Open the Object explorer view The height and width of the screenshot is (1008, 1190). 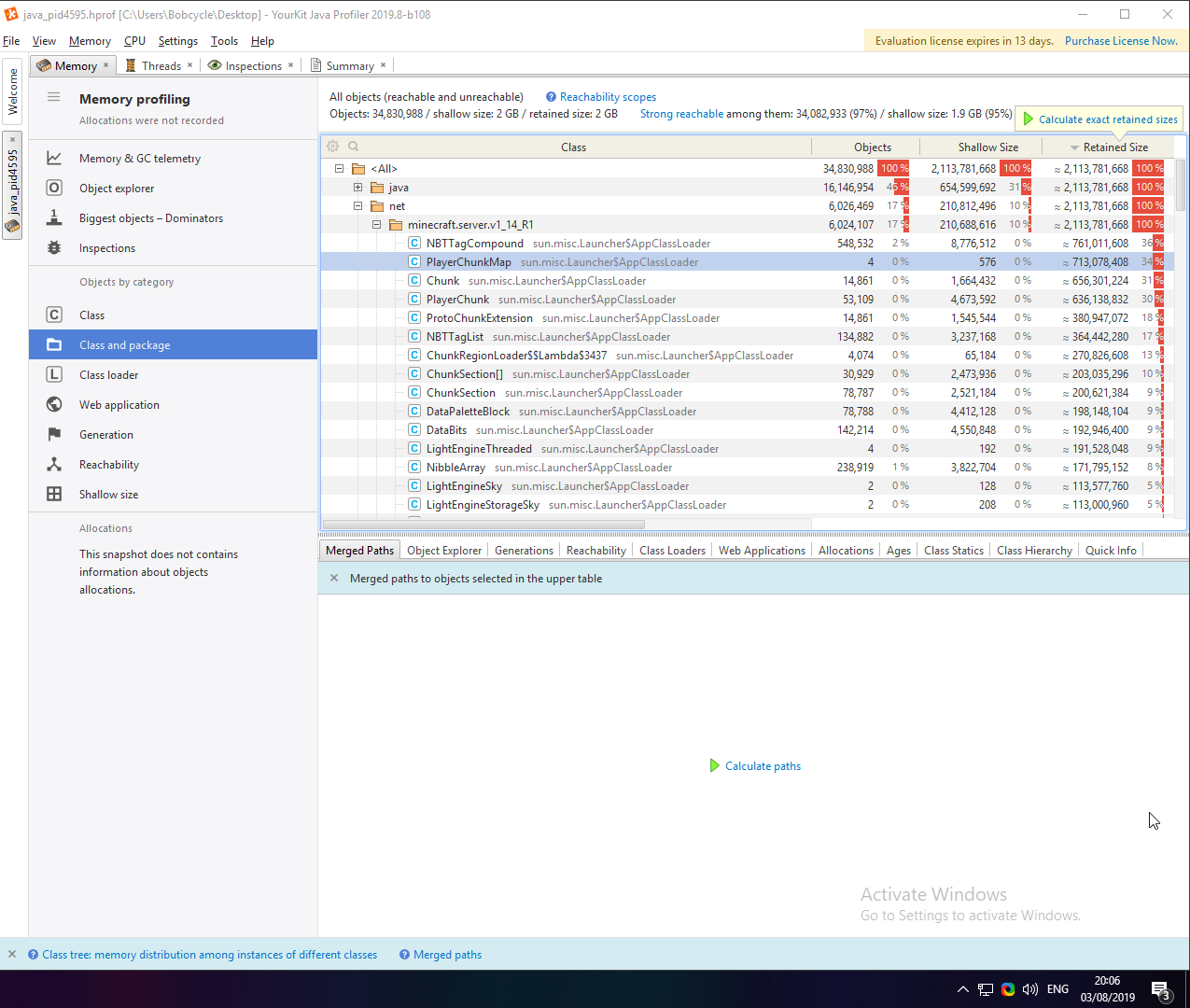click(119, 188)
